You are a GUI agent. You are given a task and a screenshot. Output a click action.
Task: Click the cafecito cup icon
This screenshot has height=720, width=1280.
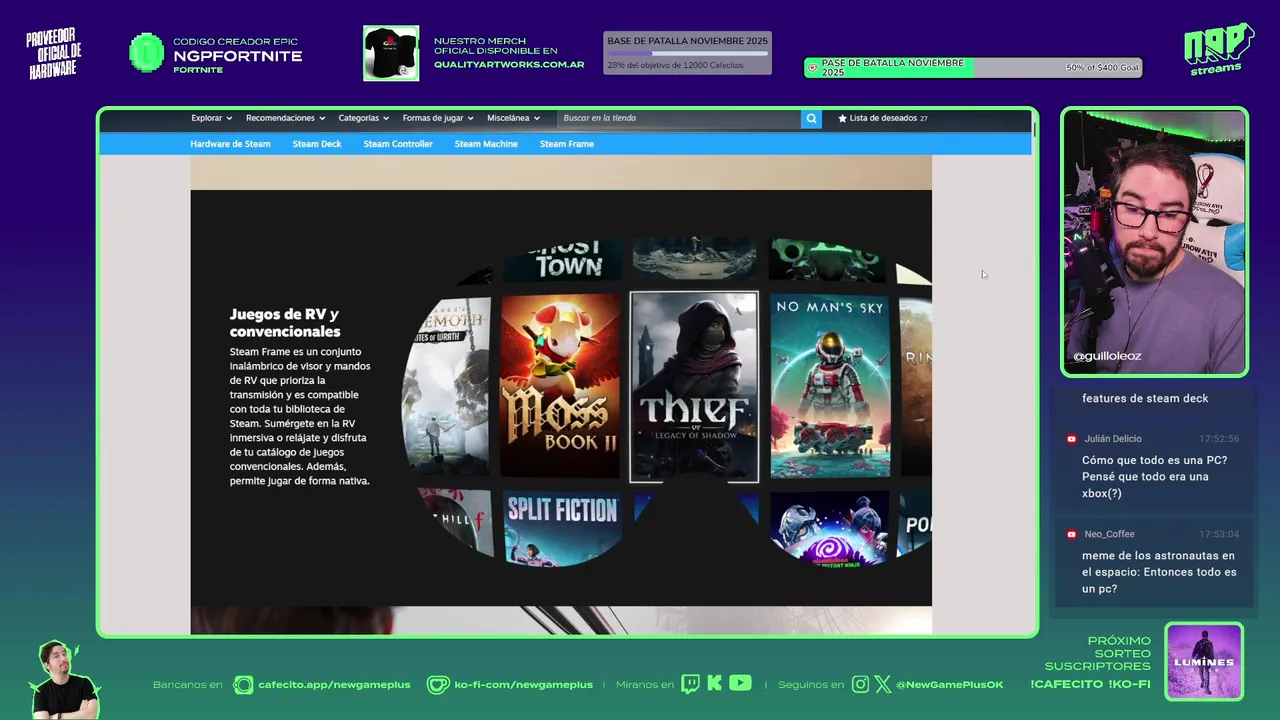(x=243, y=685)
